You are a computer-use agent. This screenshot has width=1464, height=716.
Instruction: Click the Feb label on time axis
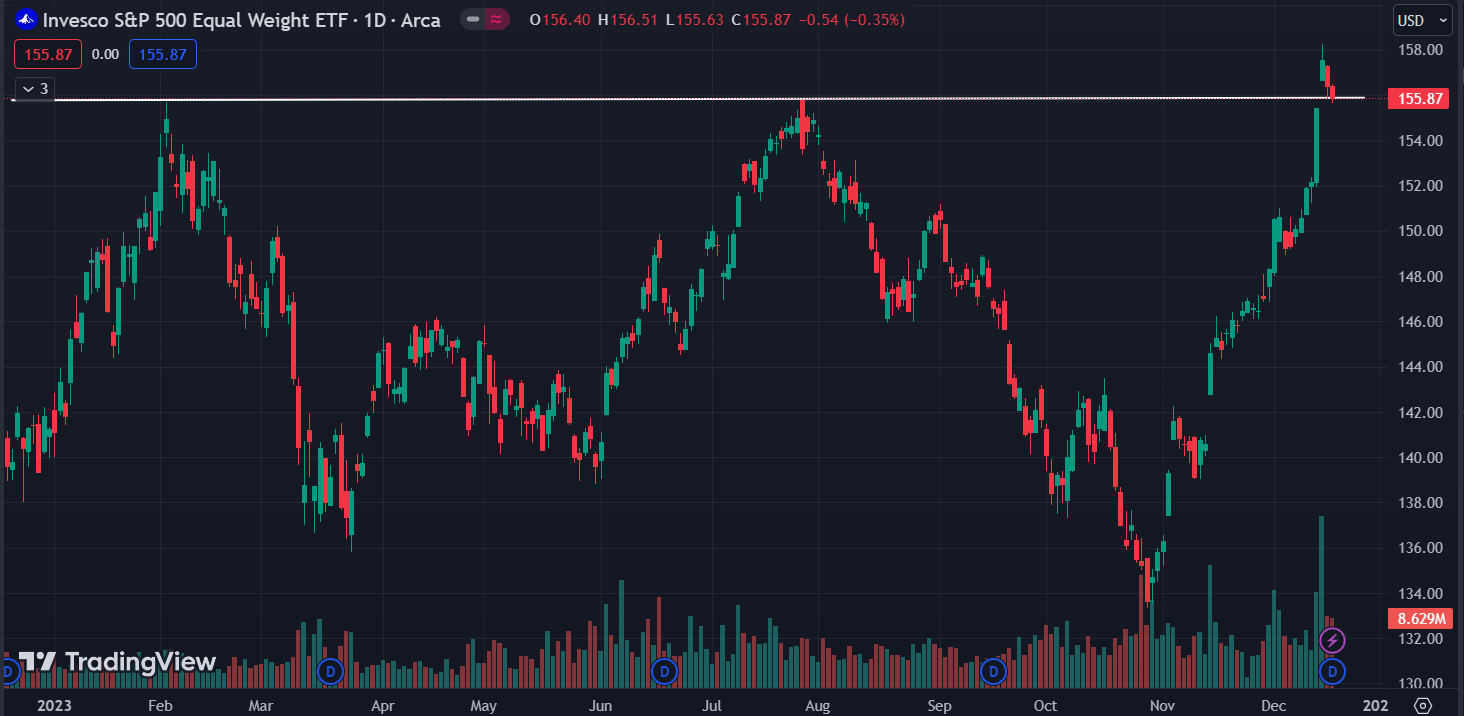click(159, 705)
